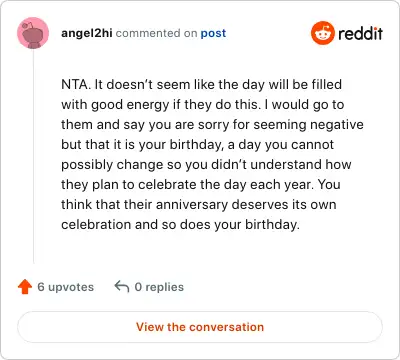This screenshot has width=400, height=360.
Task: Click the Reddit Snoo logo icon
Action: tap(323, 33)
